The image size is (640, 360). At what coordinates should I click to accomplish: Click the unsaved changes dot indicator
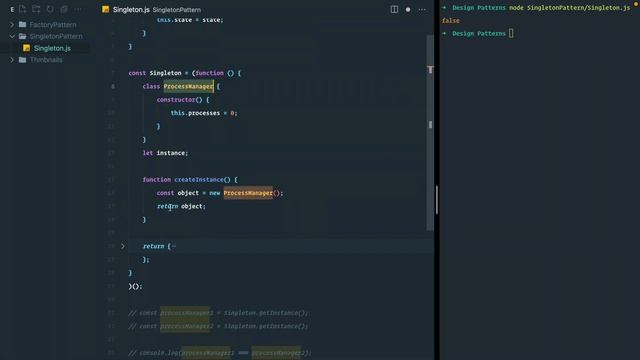[x=408, y=9]
